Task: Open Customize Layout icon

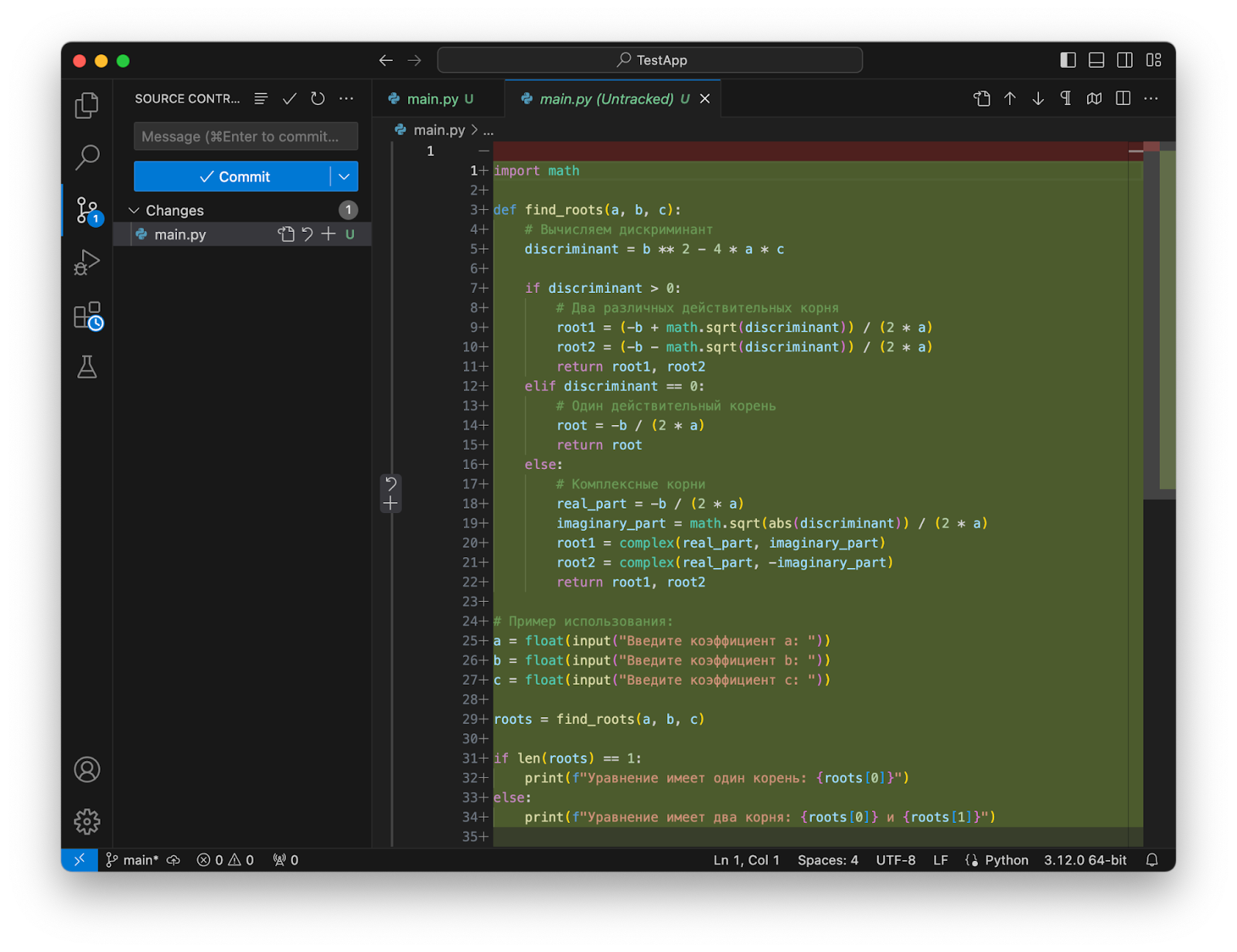Action: point(1154,60)
